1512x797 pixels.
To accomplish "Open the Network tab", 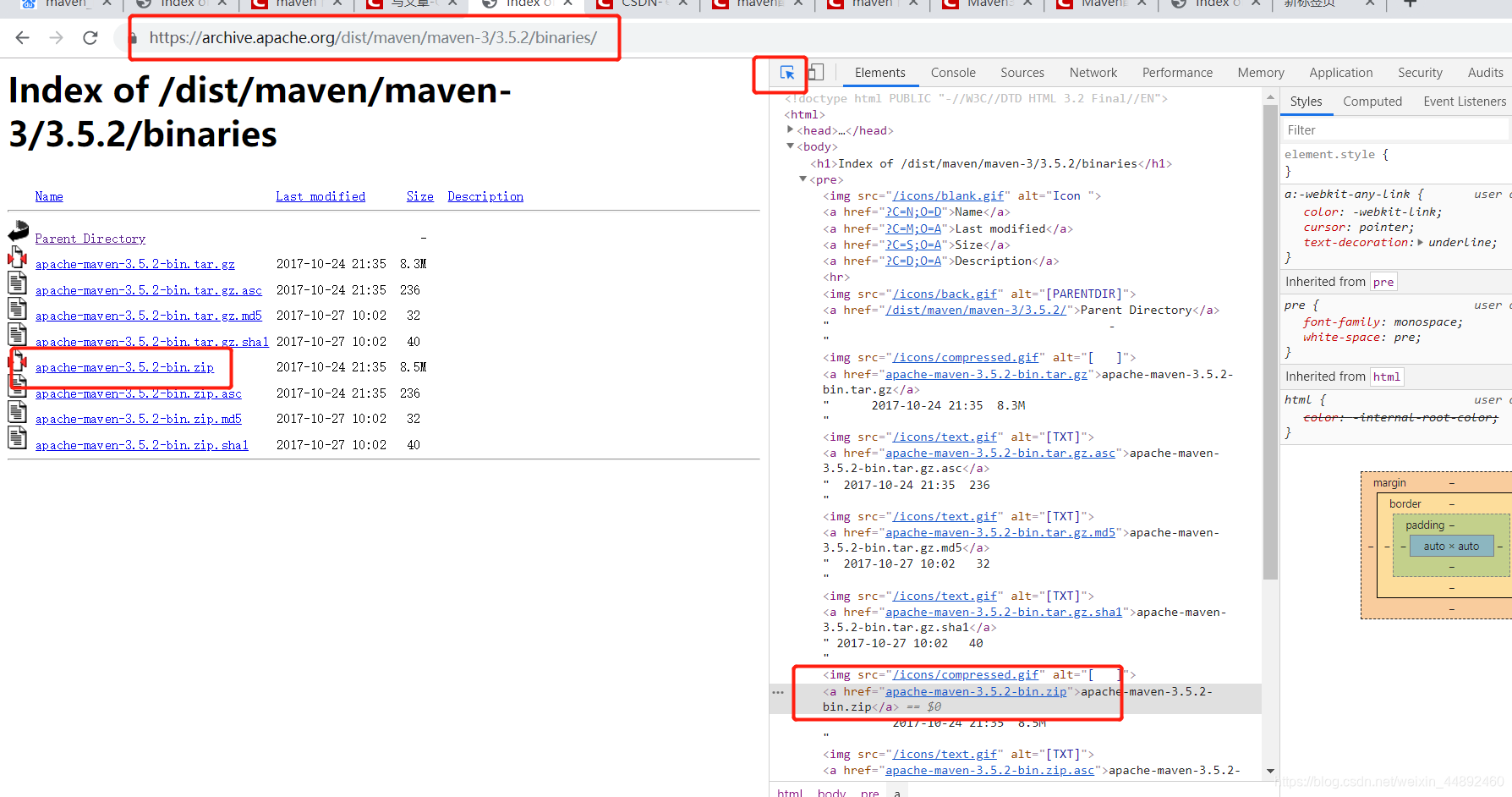I will pyautogui.click(x=1093, y=73).
